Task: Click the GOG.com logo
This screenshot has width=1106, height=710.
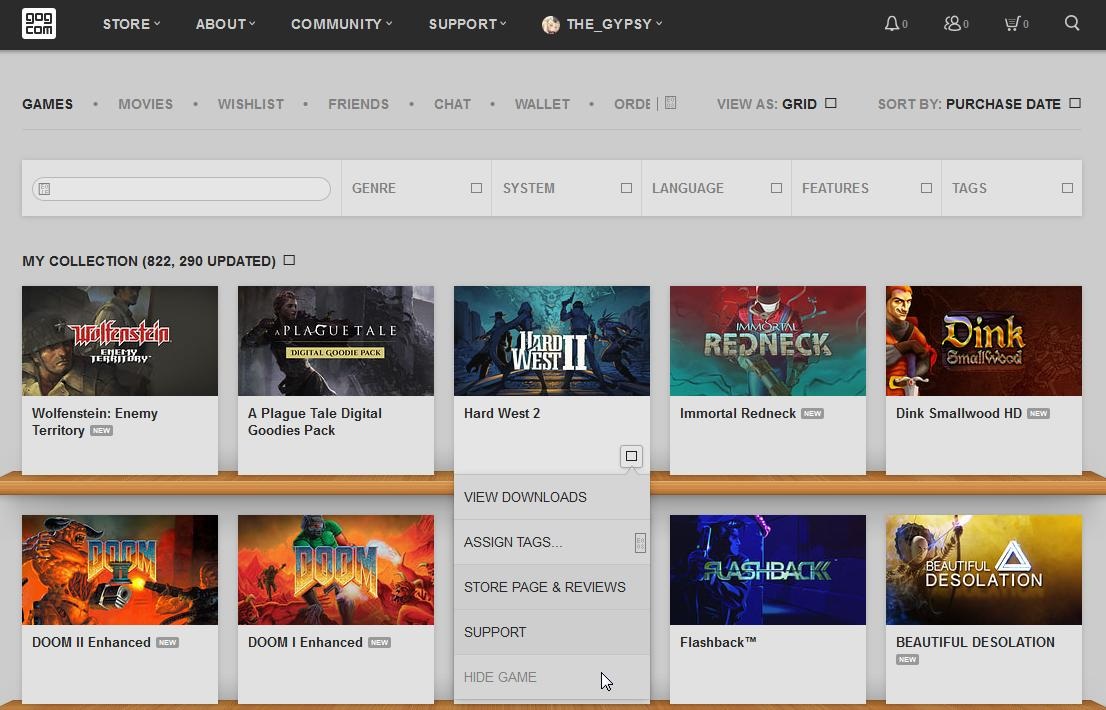Action: pos(39,24)
